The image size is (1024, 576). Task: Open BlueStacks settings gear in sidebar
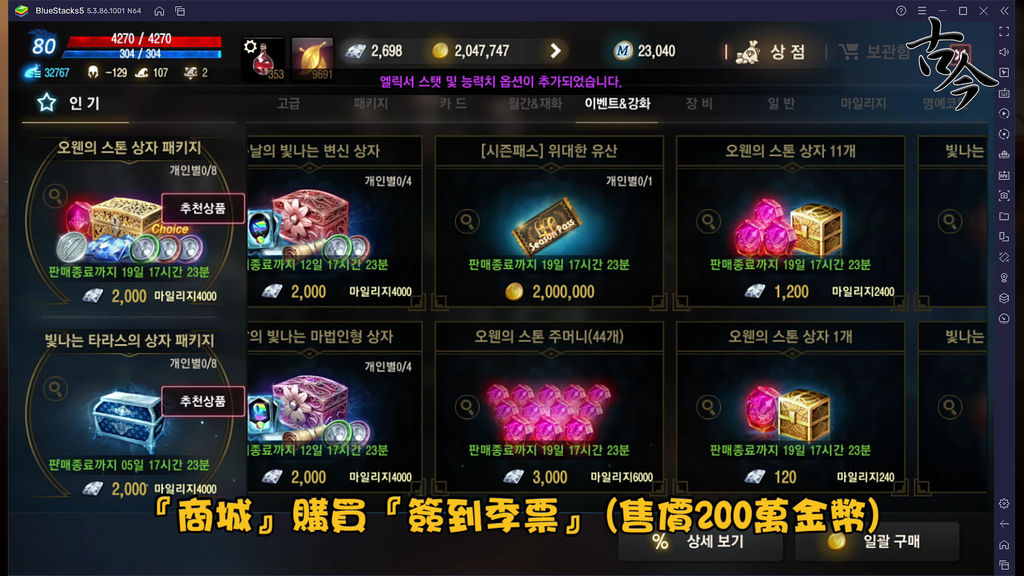1004,504
